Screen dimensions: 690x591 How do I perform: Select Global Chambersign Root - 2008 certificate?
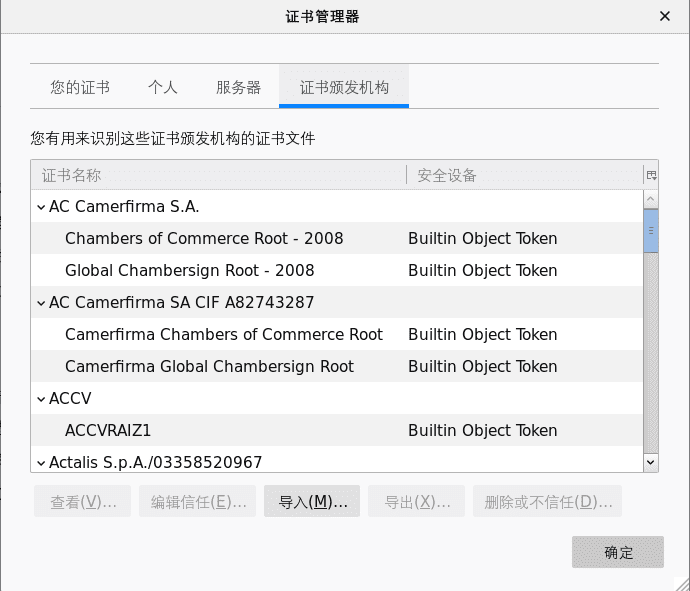[x=190, y=271]
